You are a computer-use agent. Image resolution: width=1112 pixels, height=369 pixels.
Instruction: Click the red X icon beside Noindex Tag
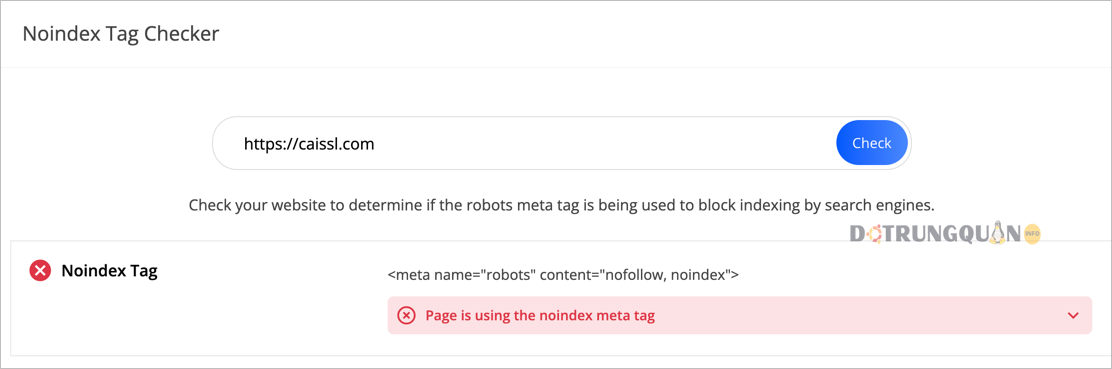(x=40, y=270)
